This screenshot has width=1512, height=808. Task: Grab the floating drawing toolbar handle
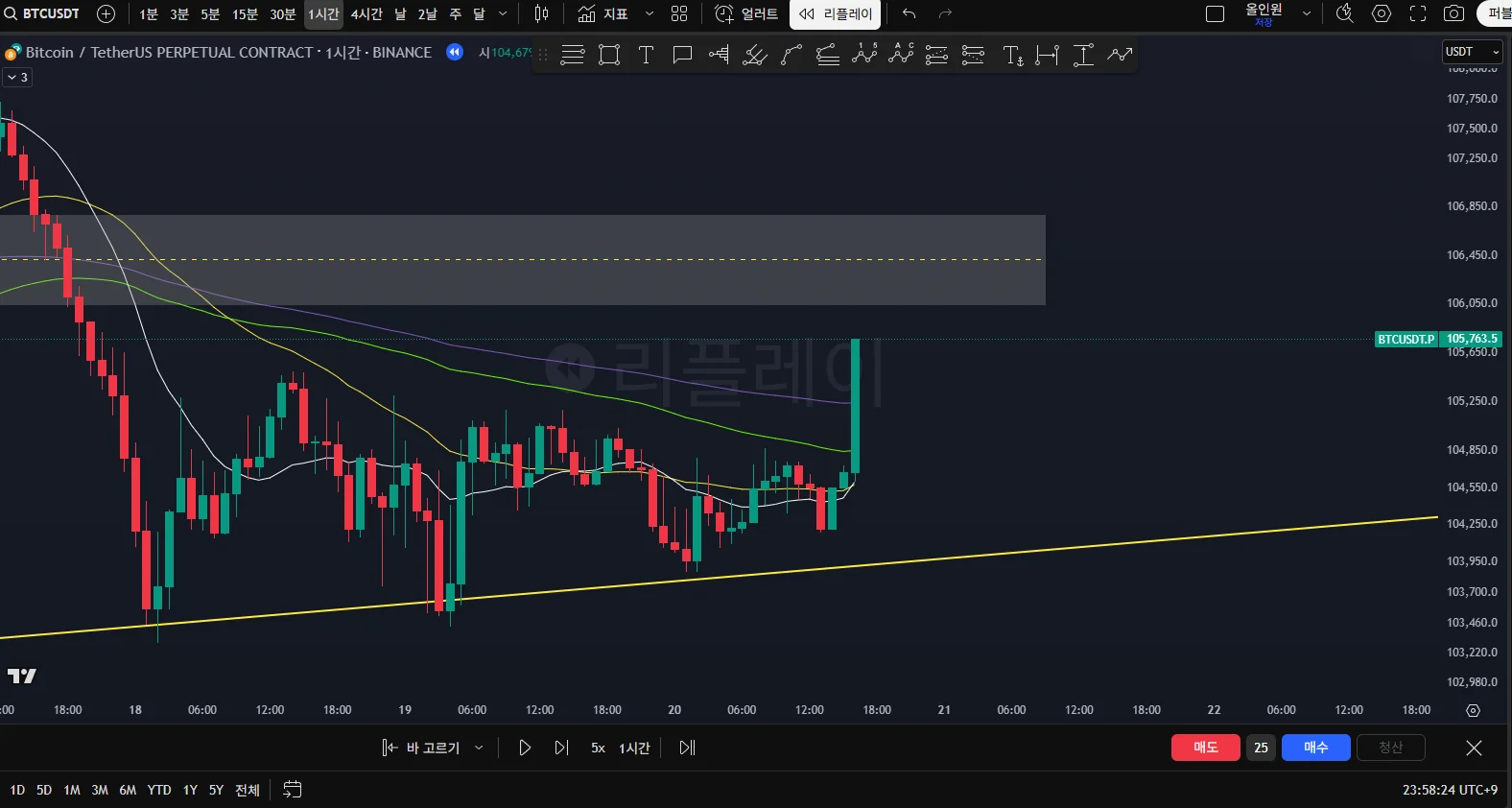click(543, 55)
